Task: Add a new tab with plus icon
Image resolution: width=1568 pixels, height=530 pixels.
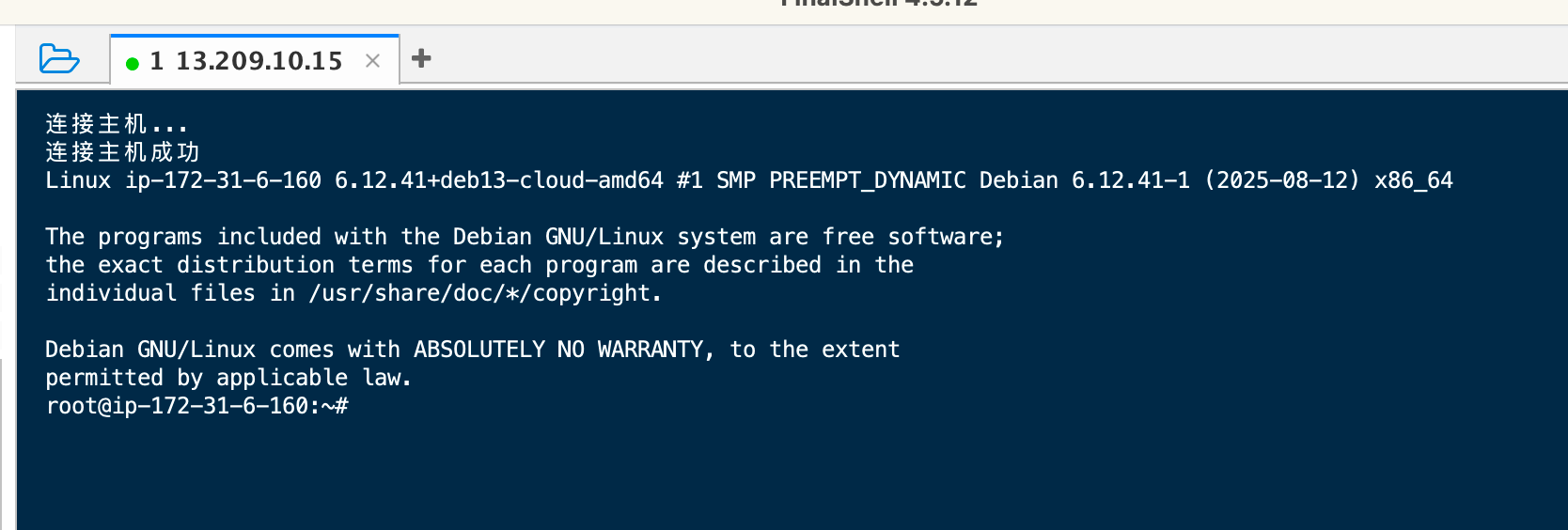Action: click(x=421, y=58)
